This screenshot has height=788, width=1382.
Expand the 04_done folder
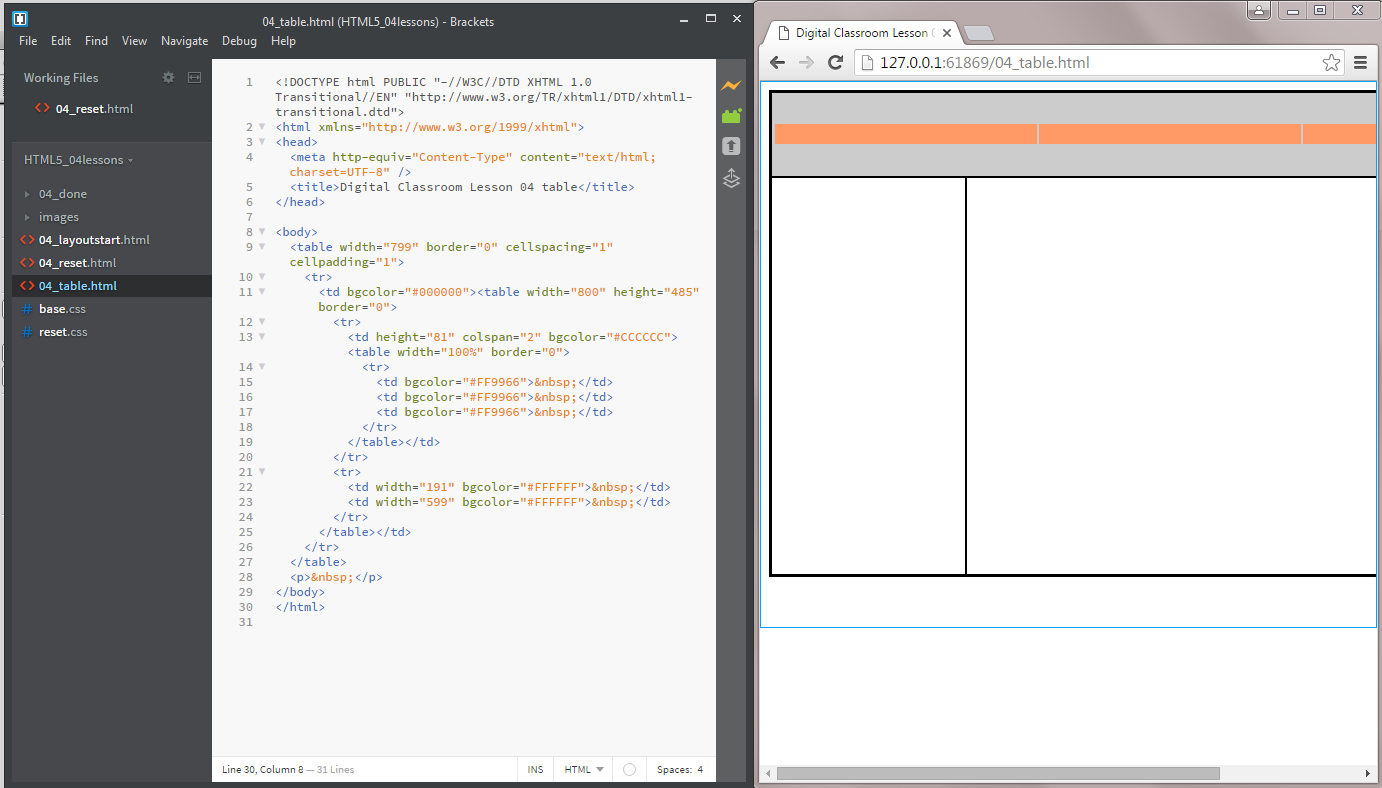(62, 194)
